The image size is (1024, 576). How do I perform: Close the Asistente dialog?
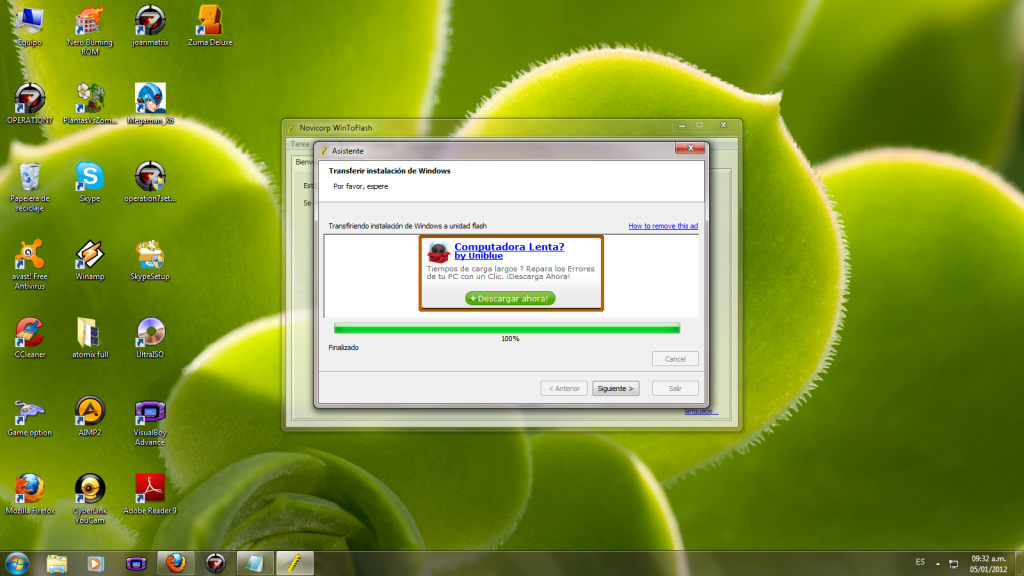point(690,148)
